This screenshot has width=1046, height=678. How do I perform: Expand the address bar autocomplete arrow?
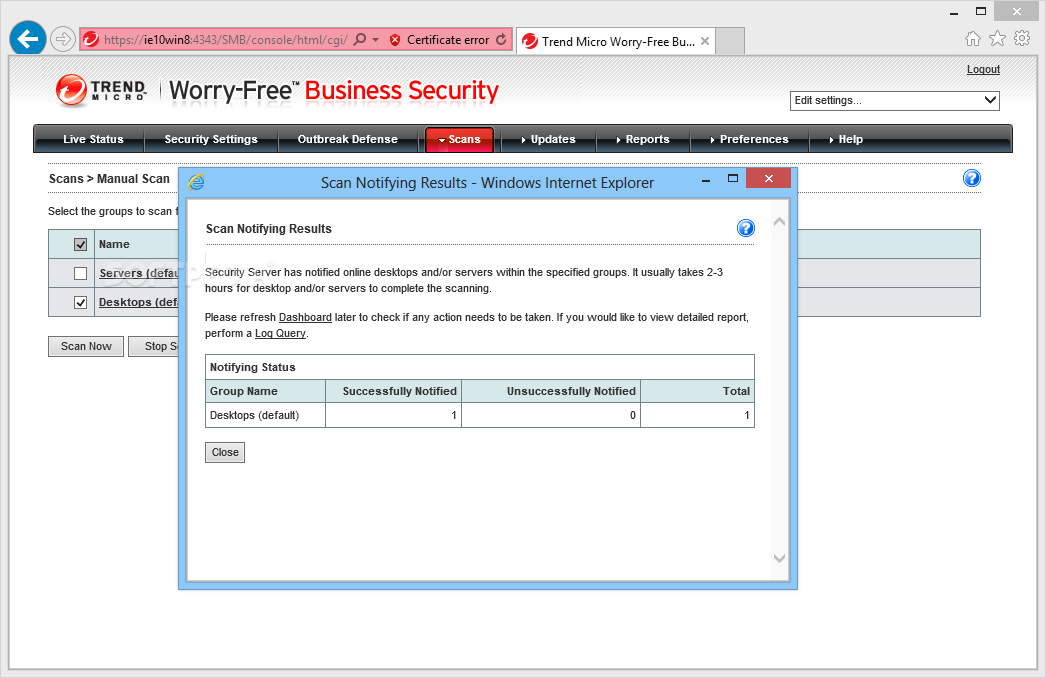376,40
